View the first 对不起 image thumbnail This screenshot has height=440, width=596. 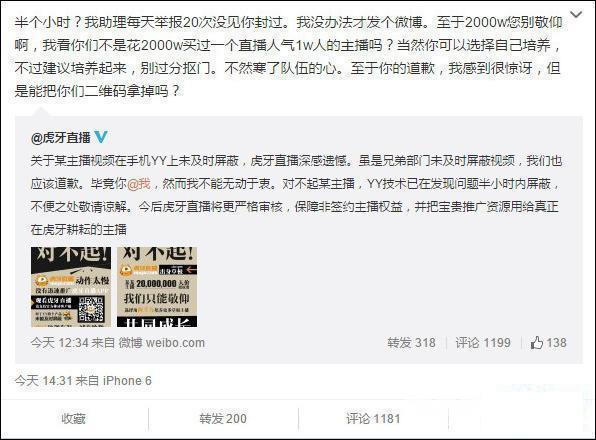[71, 287]
